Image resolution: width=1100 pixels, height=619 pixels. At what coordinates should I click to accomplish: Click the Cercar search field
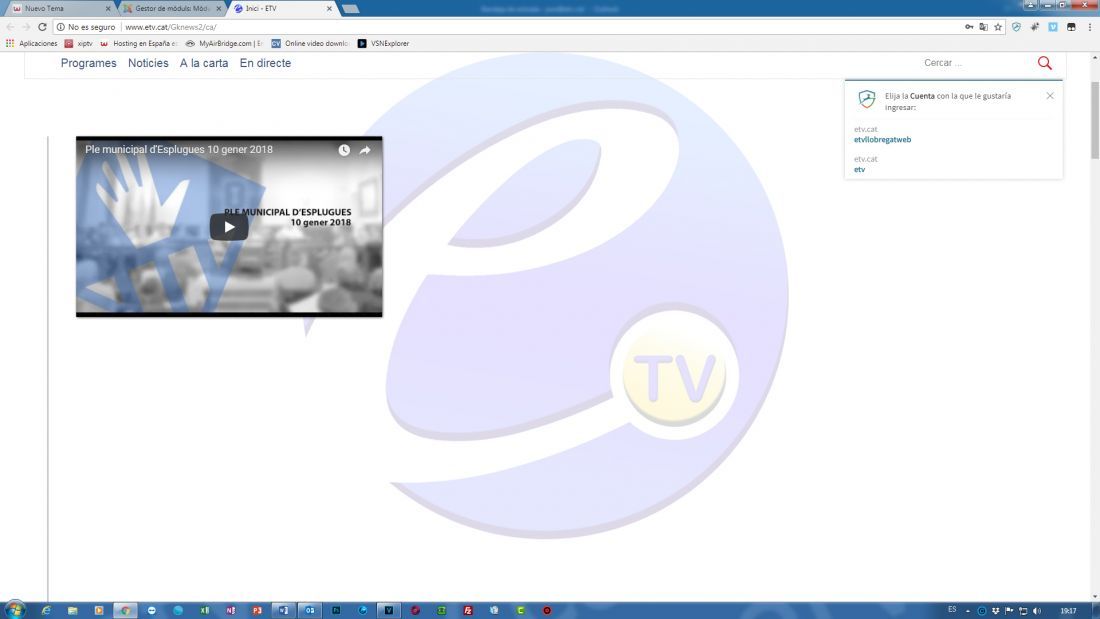point(975,63)
